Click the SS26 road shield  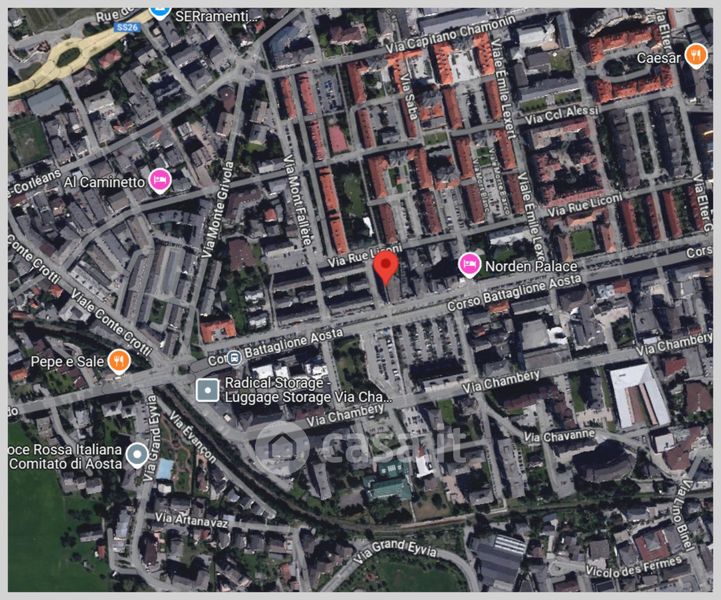tap(126, 27)
